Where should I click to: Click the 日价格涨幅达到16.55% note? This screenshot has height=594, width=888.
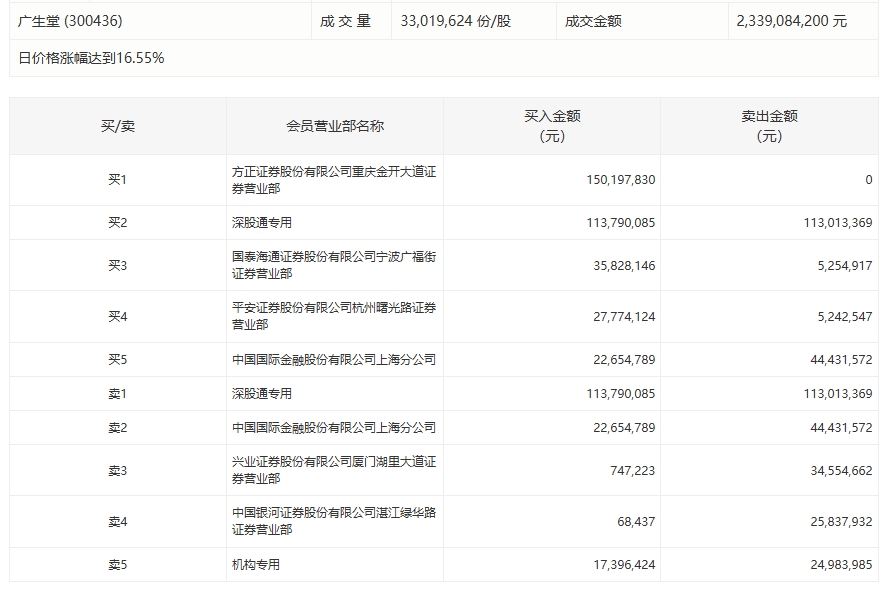pos(91,58)
